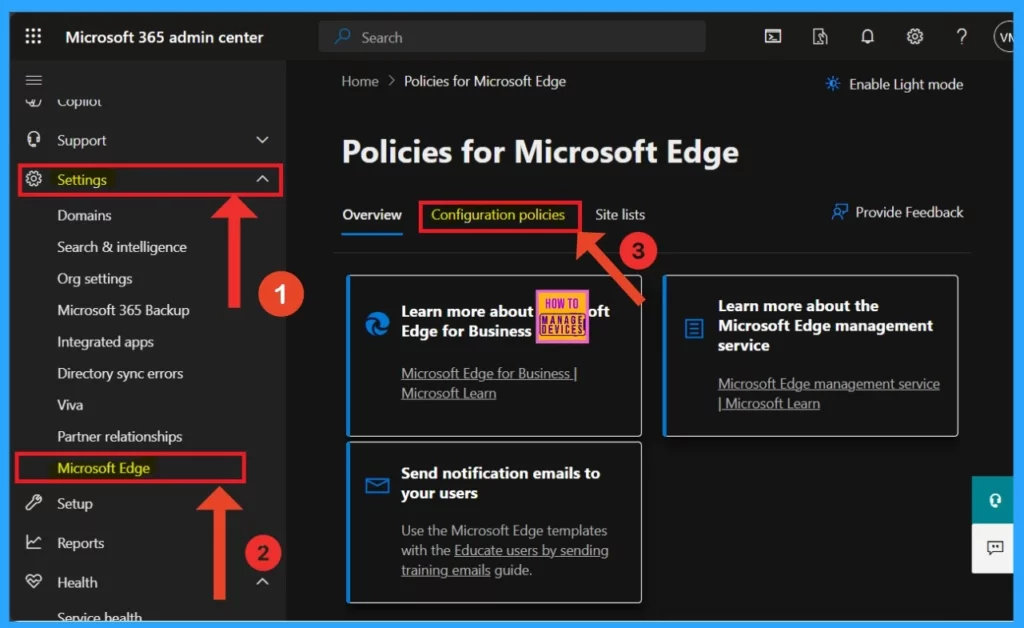
Task: Open the feedback chat floating button
Action: click(x=994, y=548)
